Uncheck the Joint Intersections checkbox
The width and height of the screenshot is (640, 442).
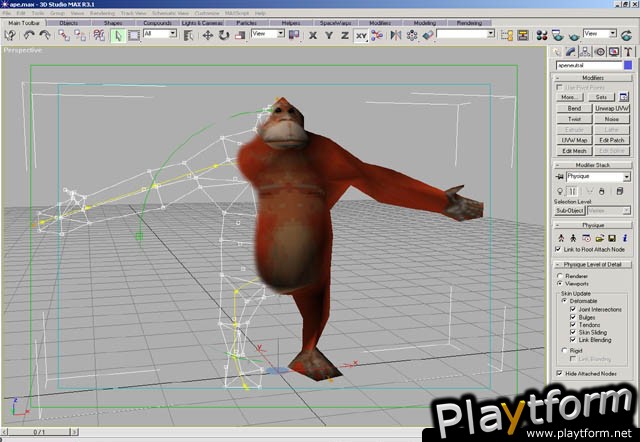point(573,309)
